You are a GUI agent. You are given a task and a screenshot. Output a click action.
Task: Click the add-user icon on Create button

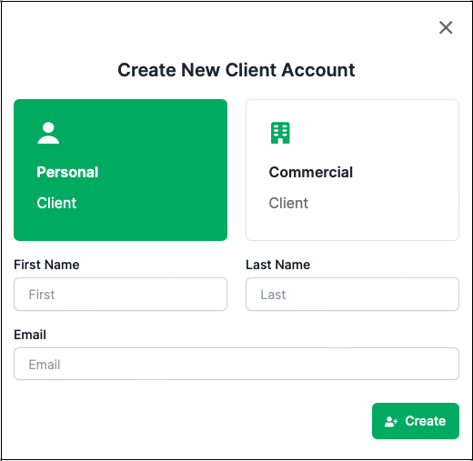coord(391,422)
